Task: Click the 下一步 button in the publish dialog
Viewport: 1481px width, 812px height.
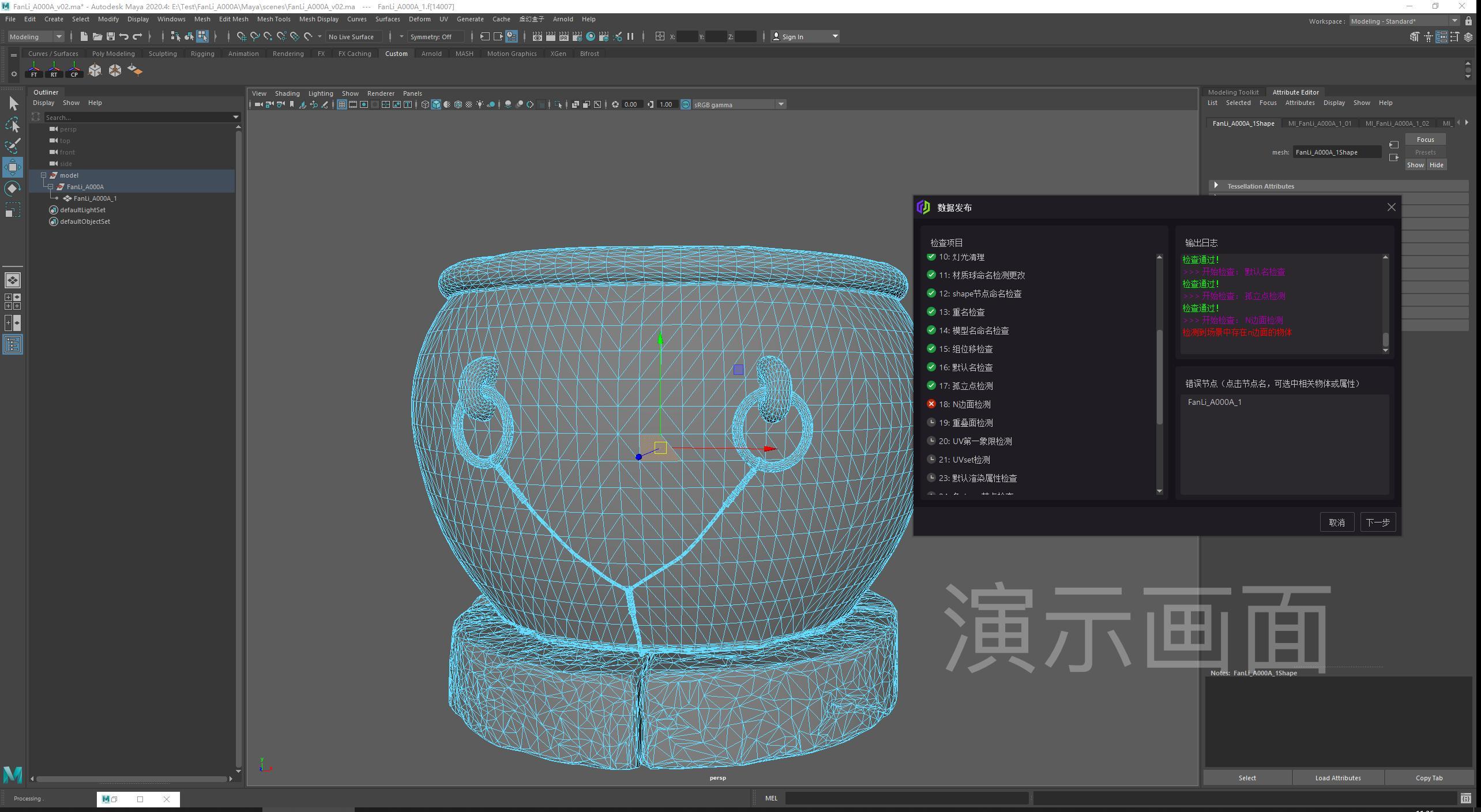Action: point(1378,522)
